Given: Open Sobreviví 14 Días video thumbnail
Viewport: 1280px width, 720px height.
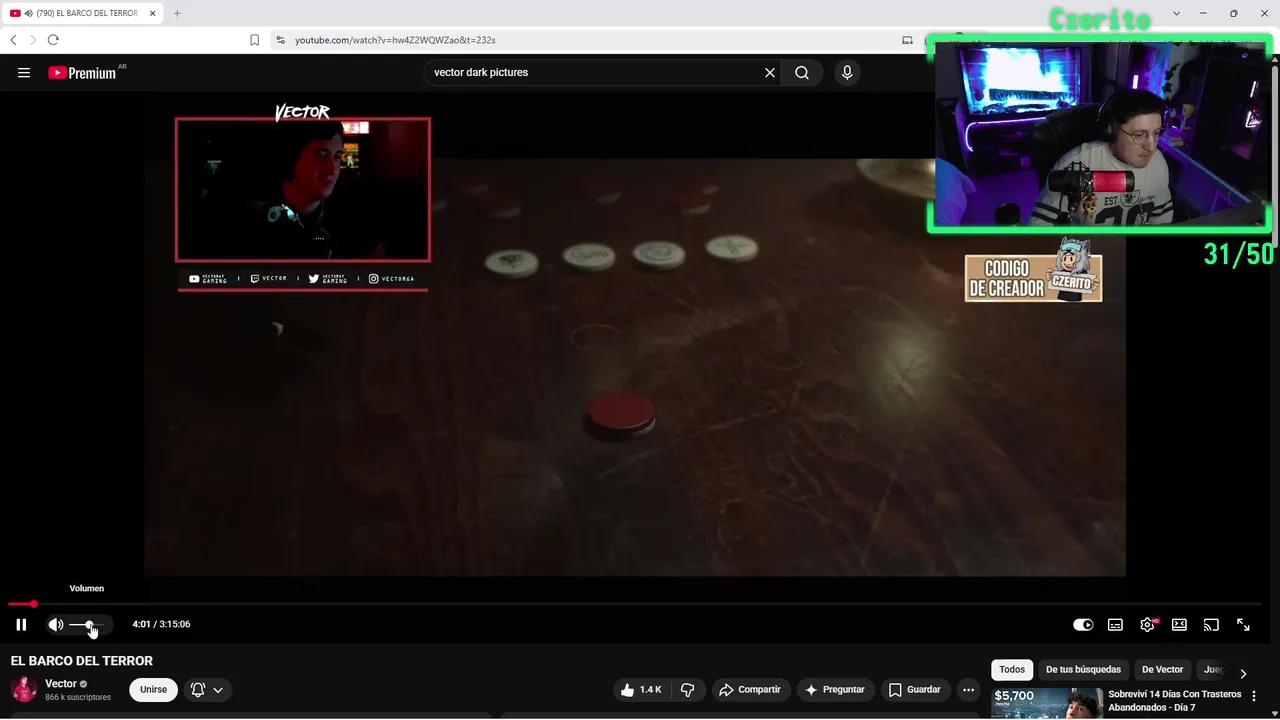Looking at the screenshot, I should click(1047, 703).
